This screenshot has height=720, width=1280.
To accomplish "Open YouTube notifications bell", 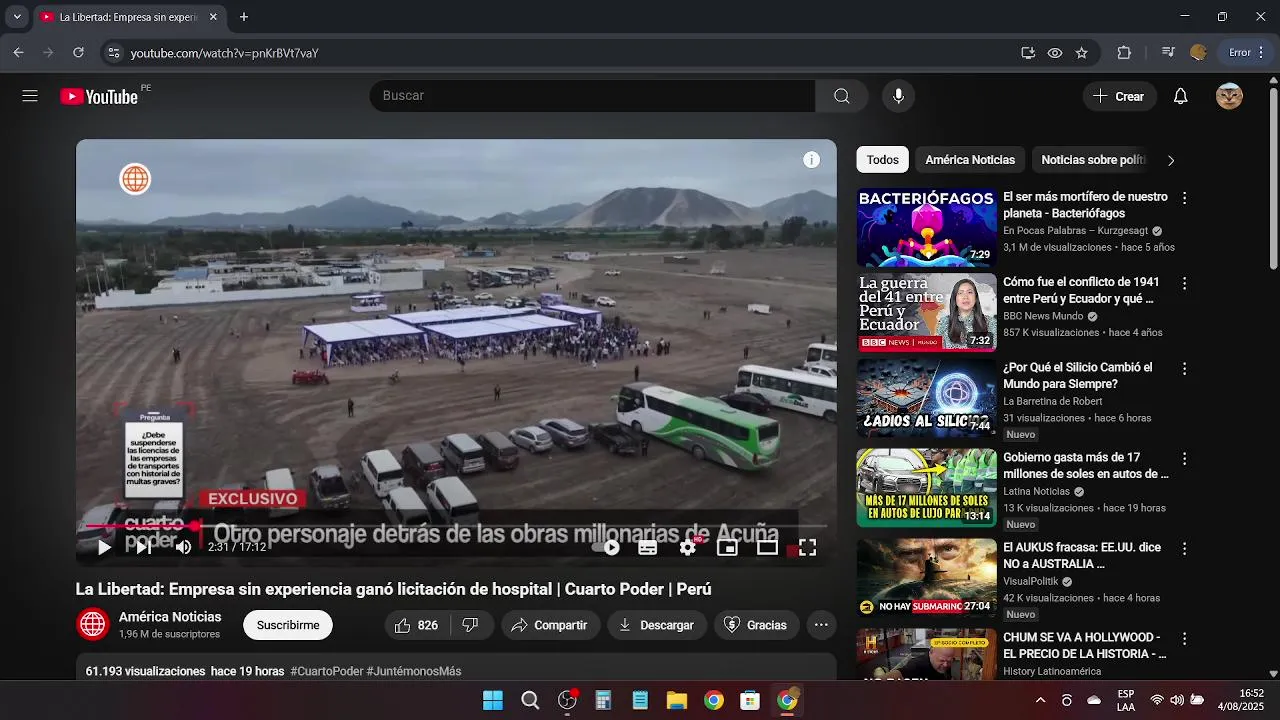I will pos(1181,96).
